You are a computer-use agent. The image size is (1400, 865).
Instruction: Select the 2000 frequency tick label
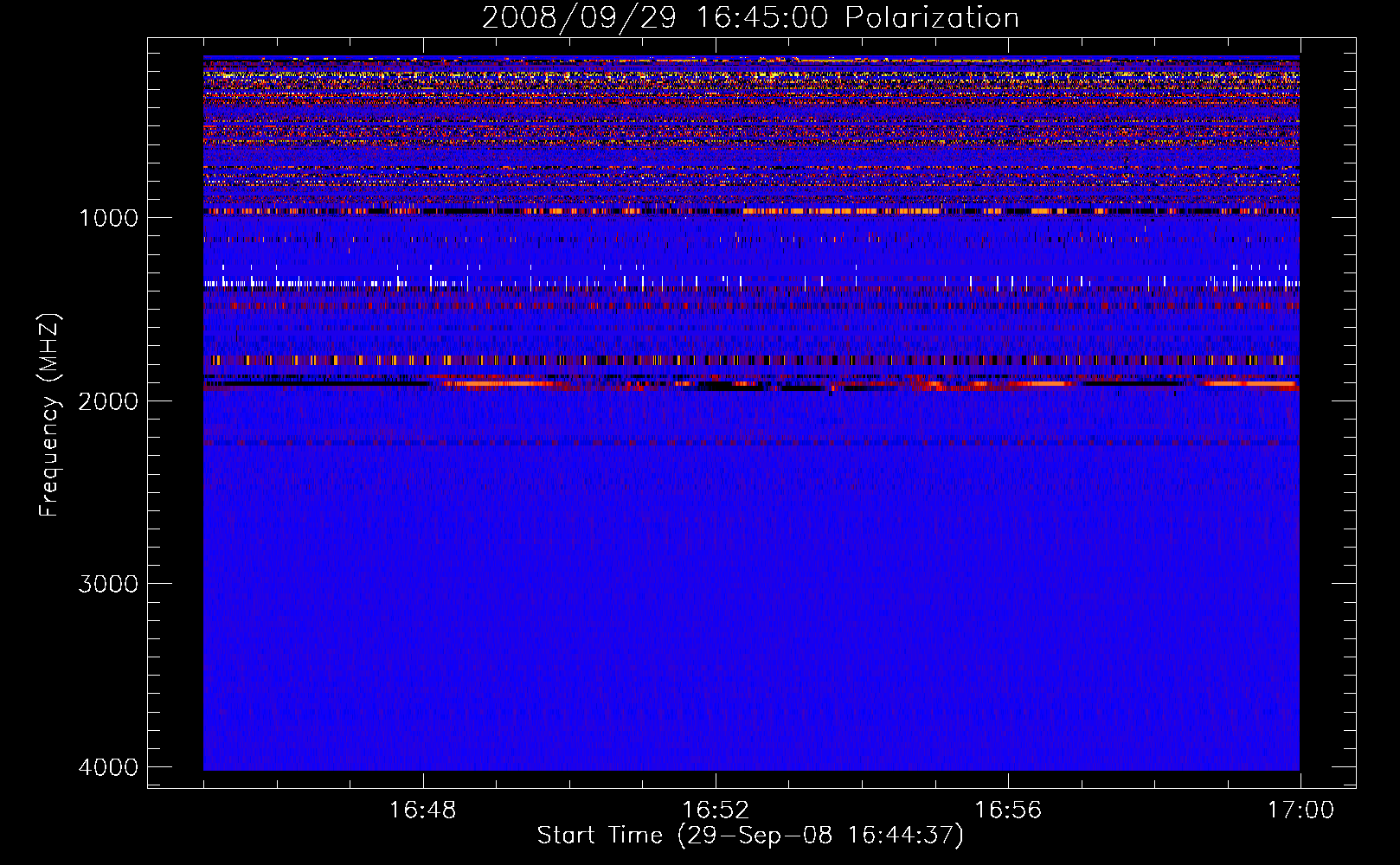tap(108, 400)
